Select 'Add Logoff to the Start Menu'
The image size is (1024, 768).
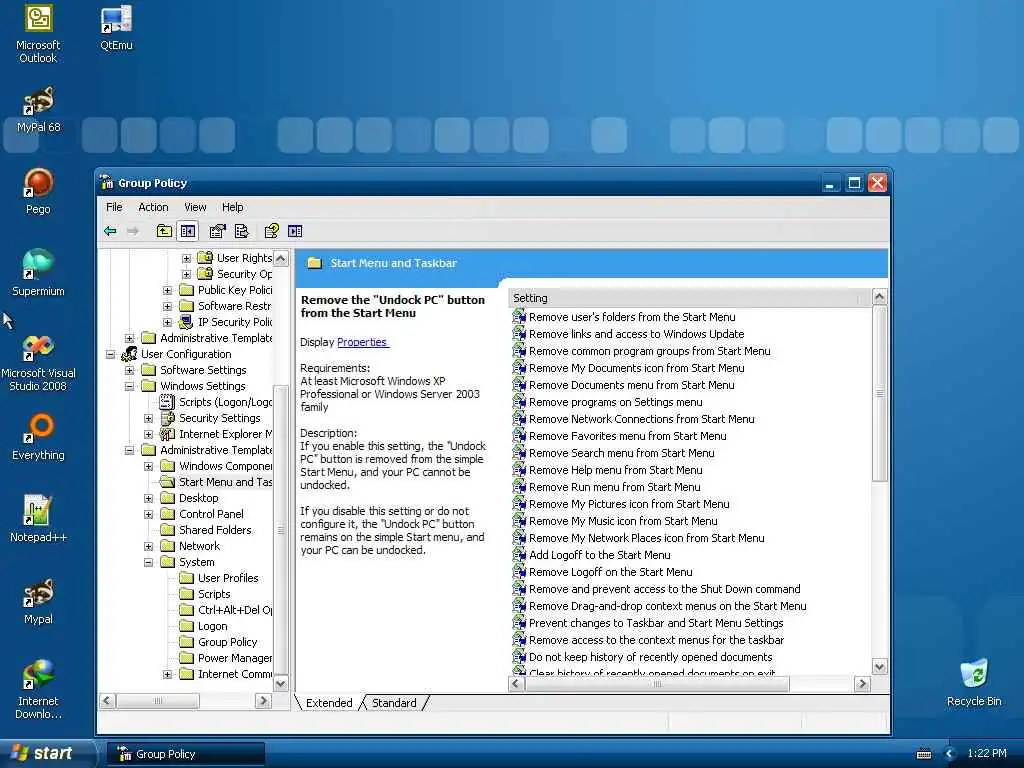pos(599,555)
